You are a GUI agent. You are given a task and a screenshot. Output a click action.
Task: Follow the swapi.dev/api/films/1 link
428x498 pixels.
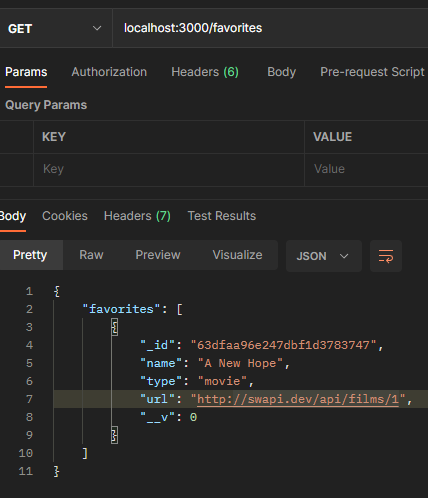298,399
